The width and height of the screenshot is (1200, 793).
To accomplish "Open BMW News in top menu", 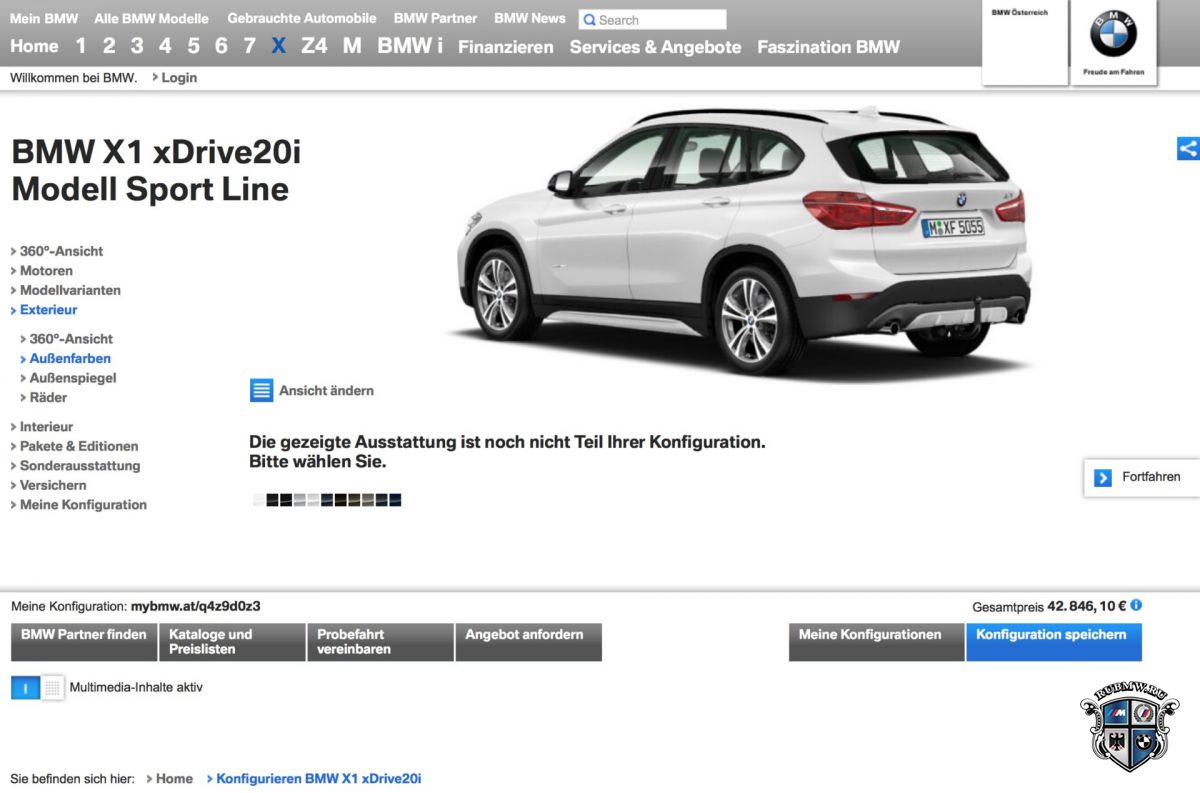I will click(530, 19).
